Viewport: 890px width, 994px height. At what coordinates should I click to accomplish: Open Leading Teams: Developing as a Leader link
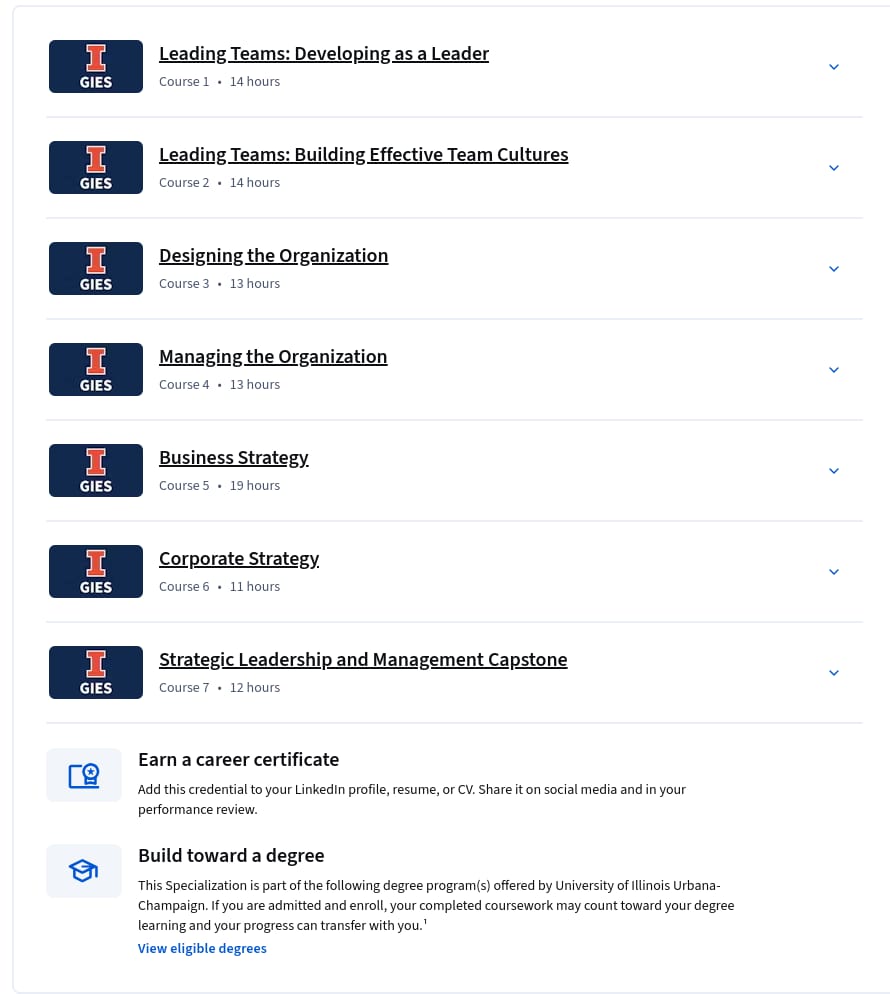324,54
